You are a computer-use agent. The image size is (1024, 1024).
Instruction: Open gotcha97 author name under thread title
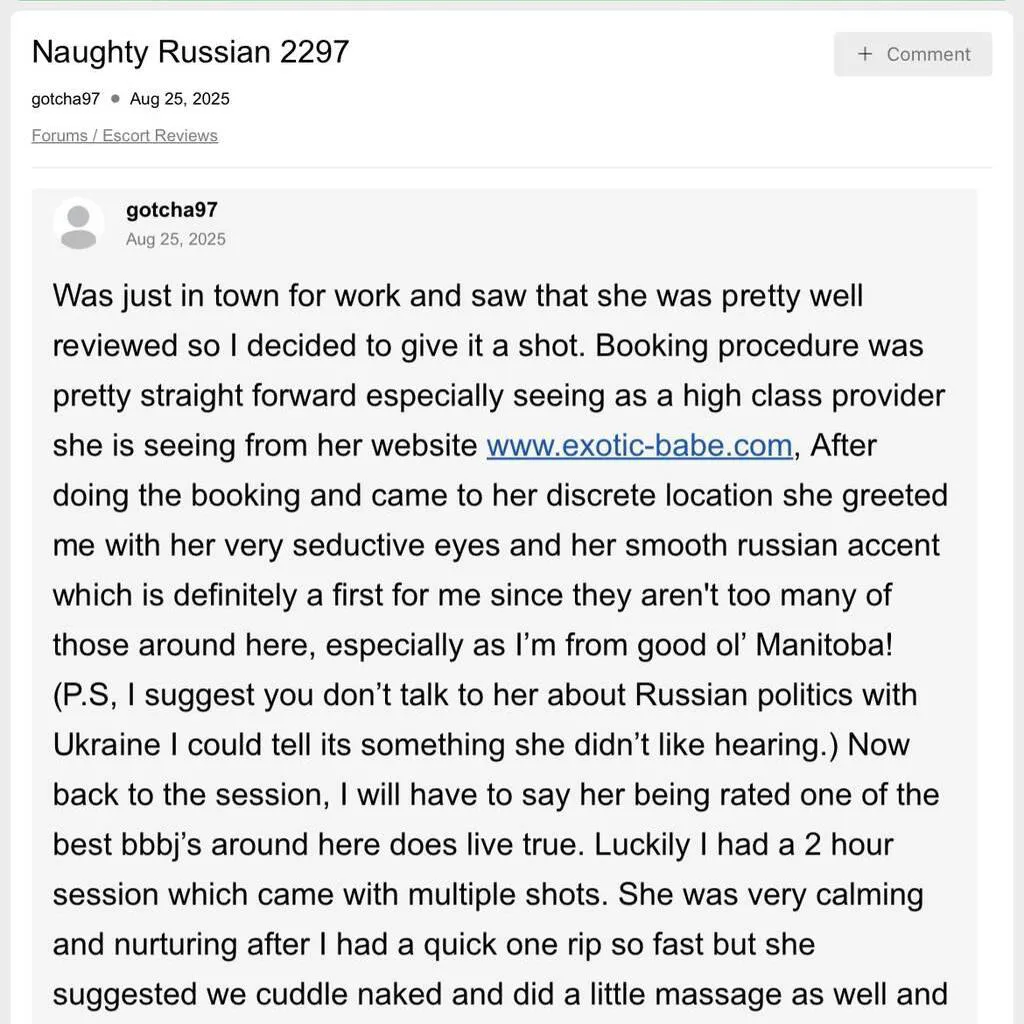tap(65, 99)
